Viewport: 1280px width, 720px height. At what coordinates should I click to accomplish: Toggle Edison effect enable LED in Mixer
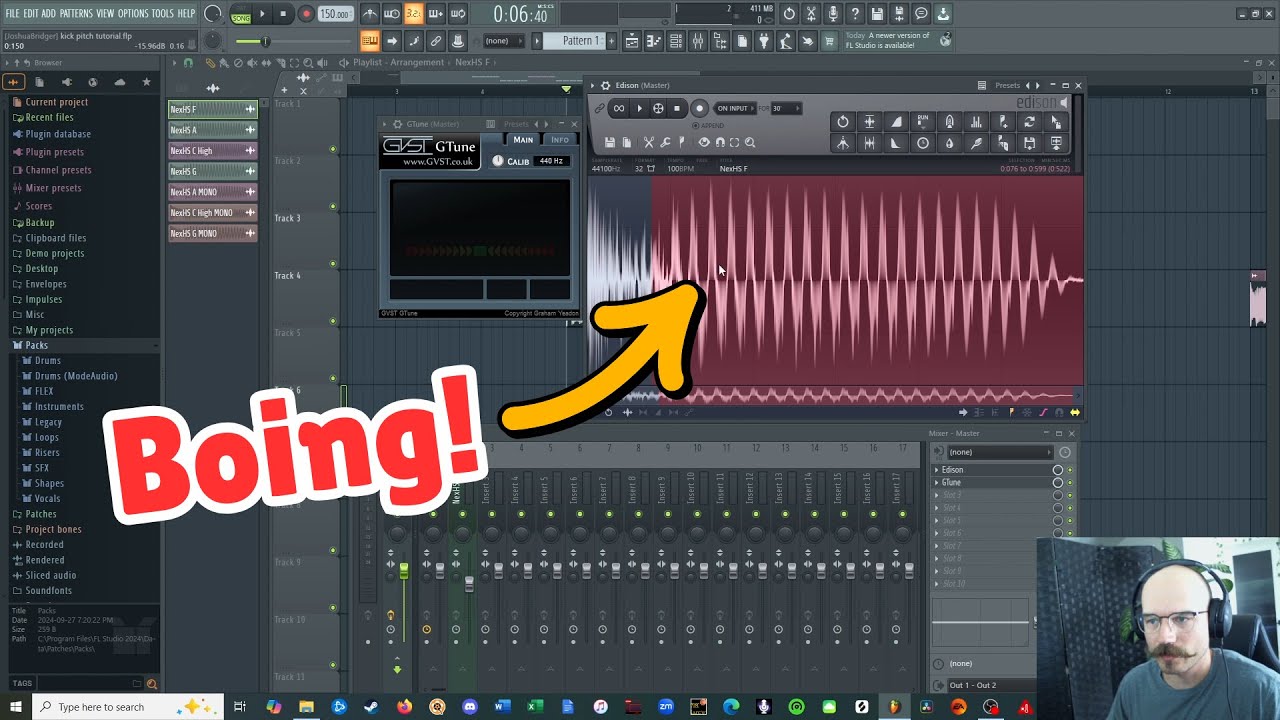tap(1070, 470)
